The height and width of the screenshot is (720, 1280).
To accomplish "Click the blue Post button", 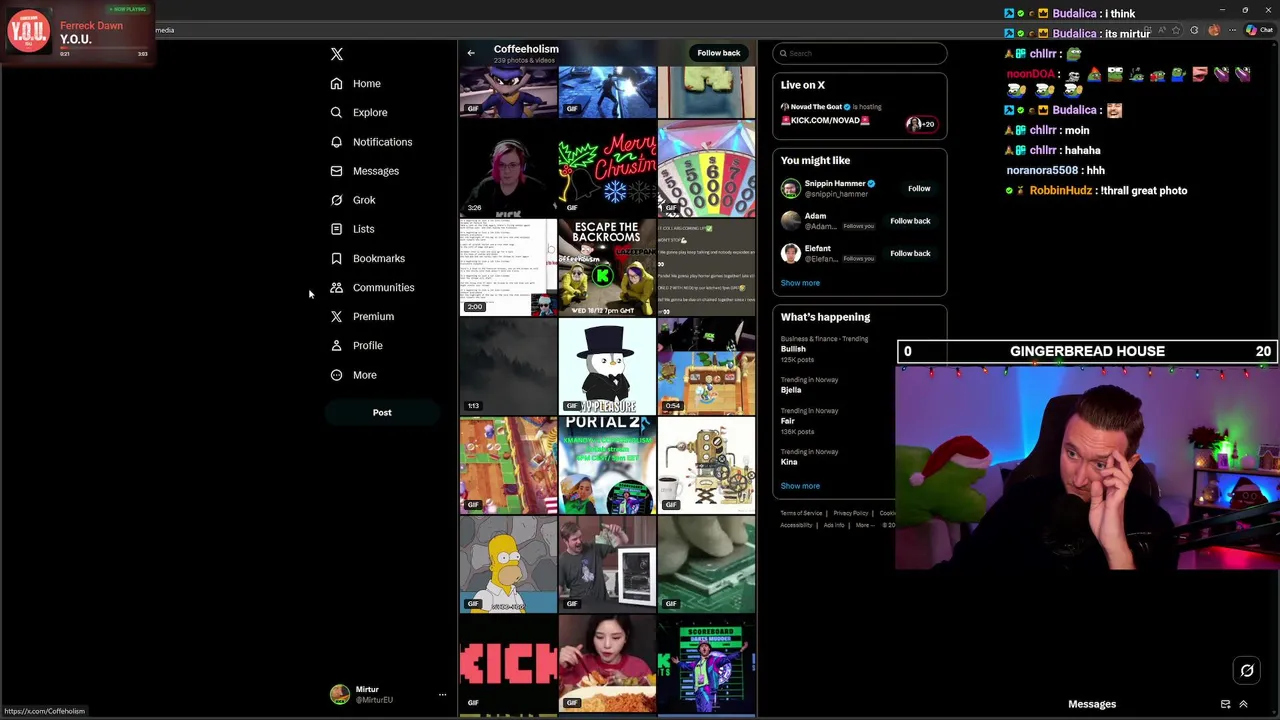I will (382, 412).
